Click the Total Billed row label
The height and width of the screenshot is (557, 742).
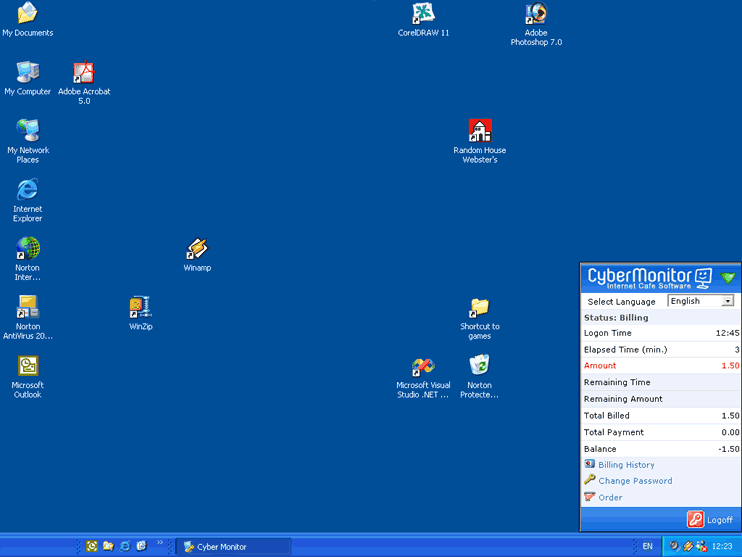pos(607,416)
